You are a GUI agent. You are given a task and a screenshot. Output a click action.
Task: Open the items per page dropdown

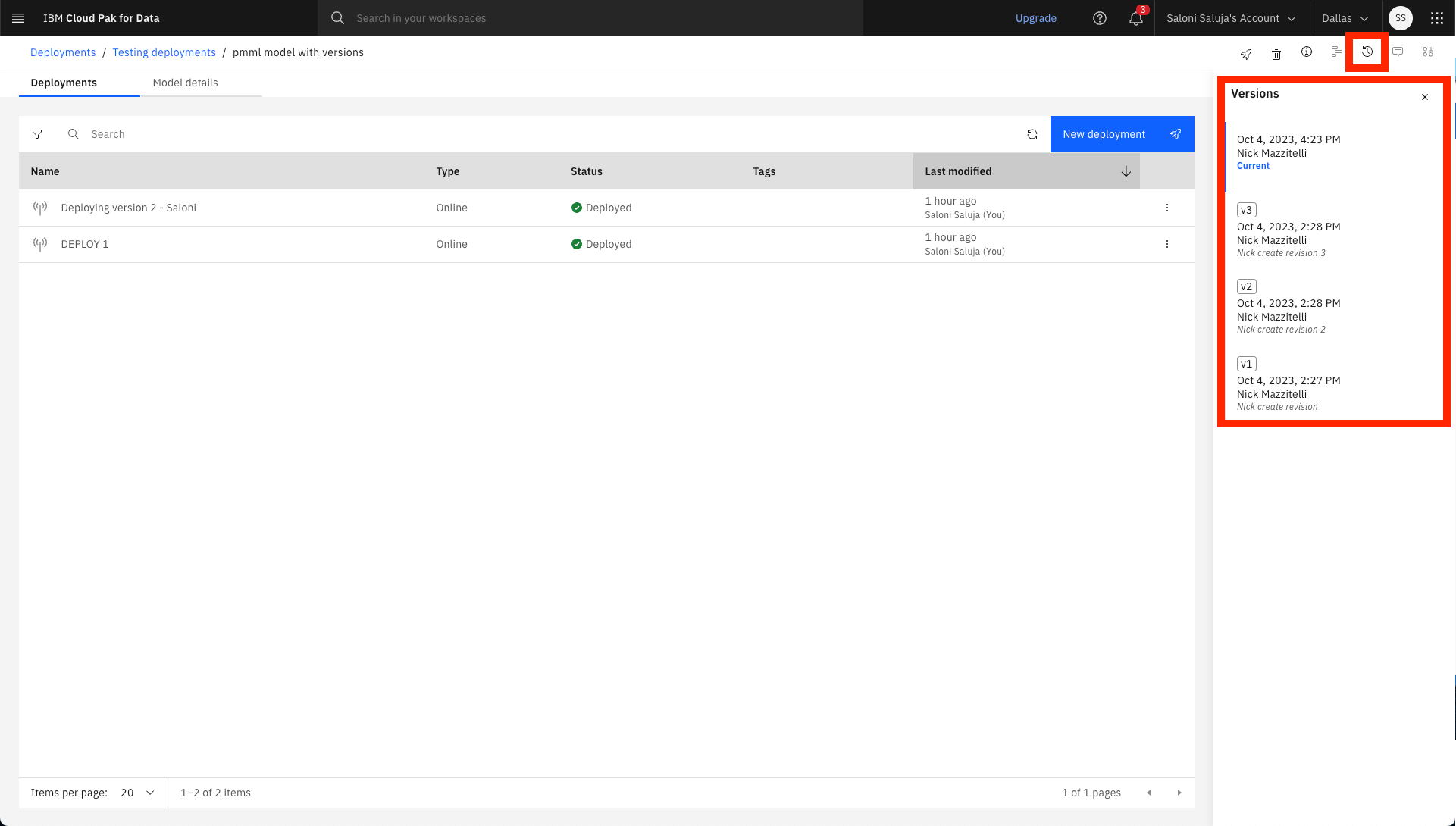[138, 793]
